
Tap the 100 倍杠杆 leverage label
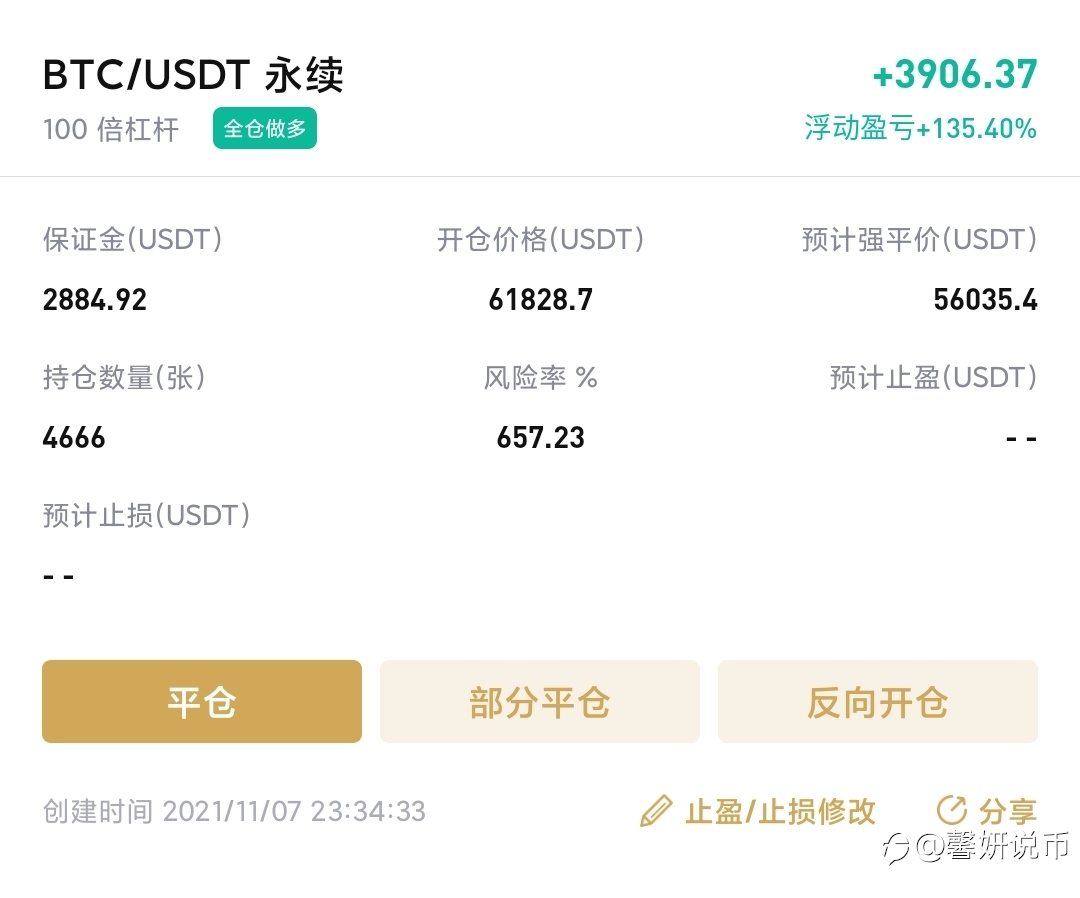(111, 129)
